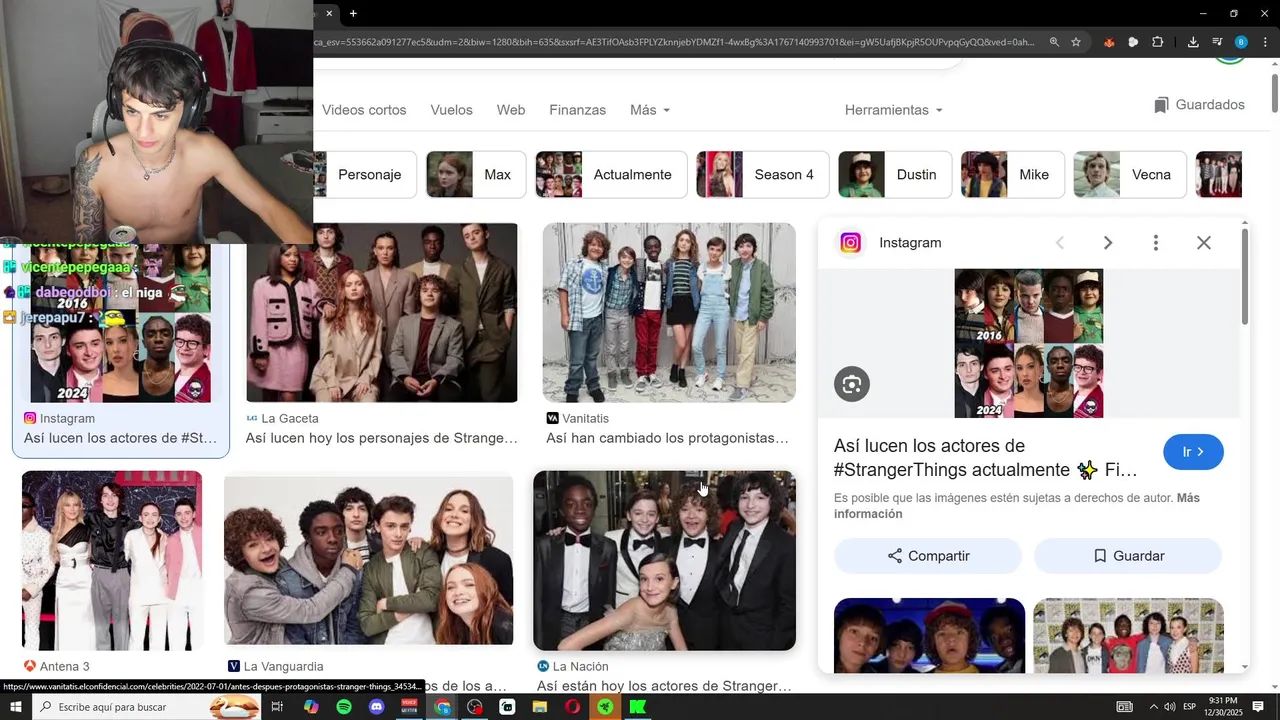Image resolution: width=1280 pixels, height=720 pixels.
Task: Open the Windows notification center icon
Action: [x=1258, y=707]
